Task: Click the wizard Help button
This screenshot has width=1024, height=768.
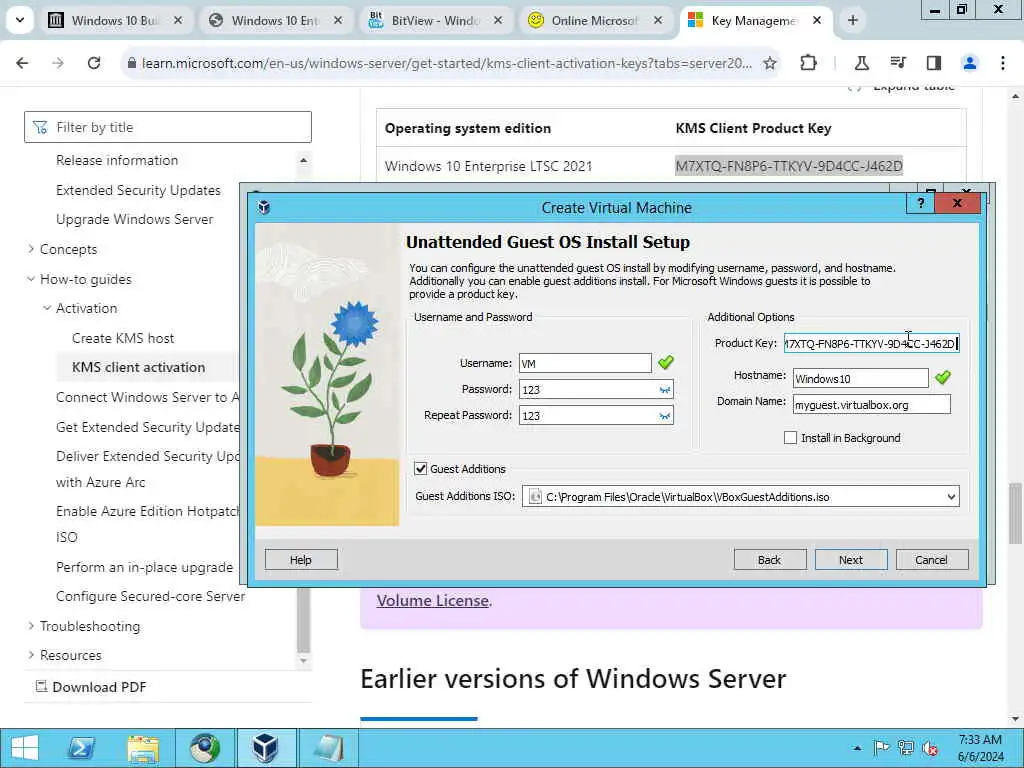Action: click(x=301, y=560)
